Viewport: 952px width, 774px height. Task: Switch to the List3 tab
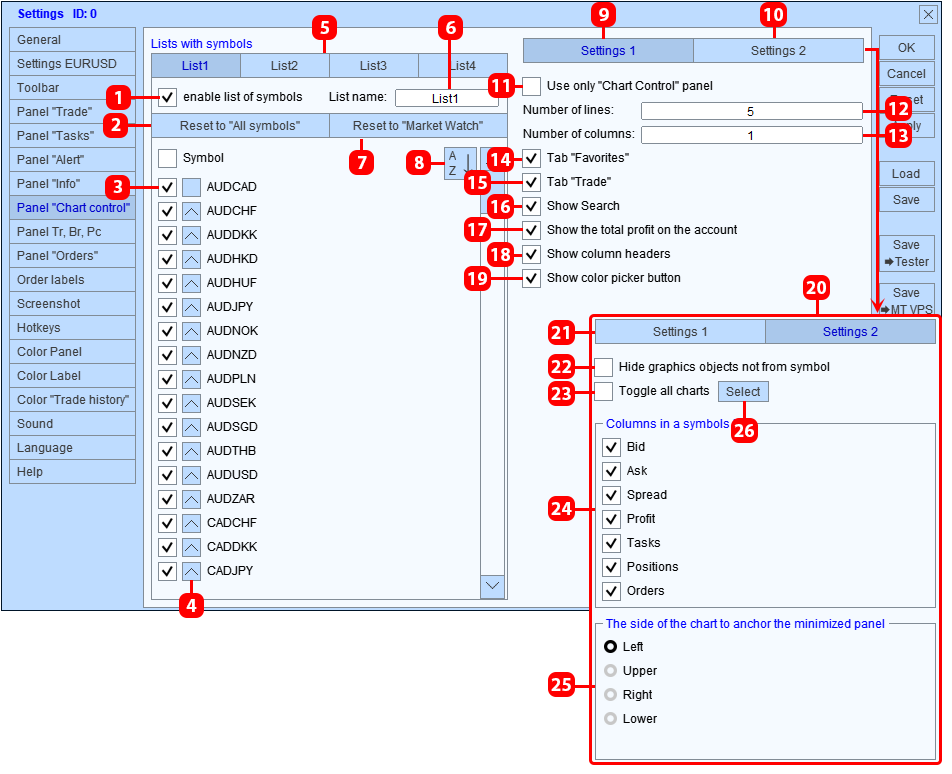tap(373, 66)
